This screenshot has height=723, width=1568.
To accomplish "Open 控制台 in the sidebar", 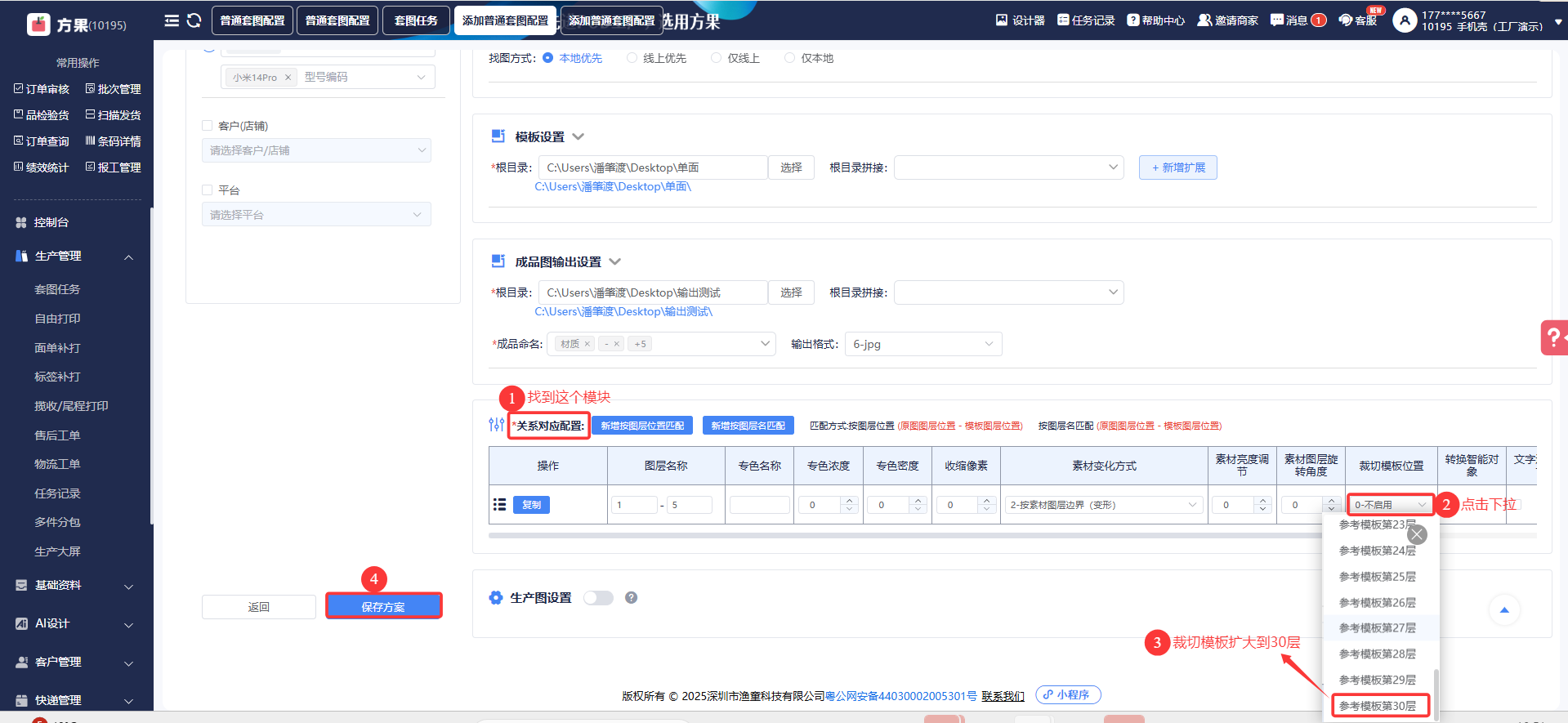I will (51, 222).
